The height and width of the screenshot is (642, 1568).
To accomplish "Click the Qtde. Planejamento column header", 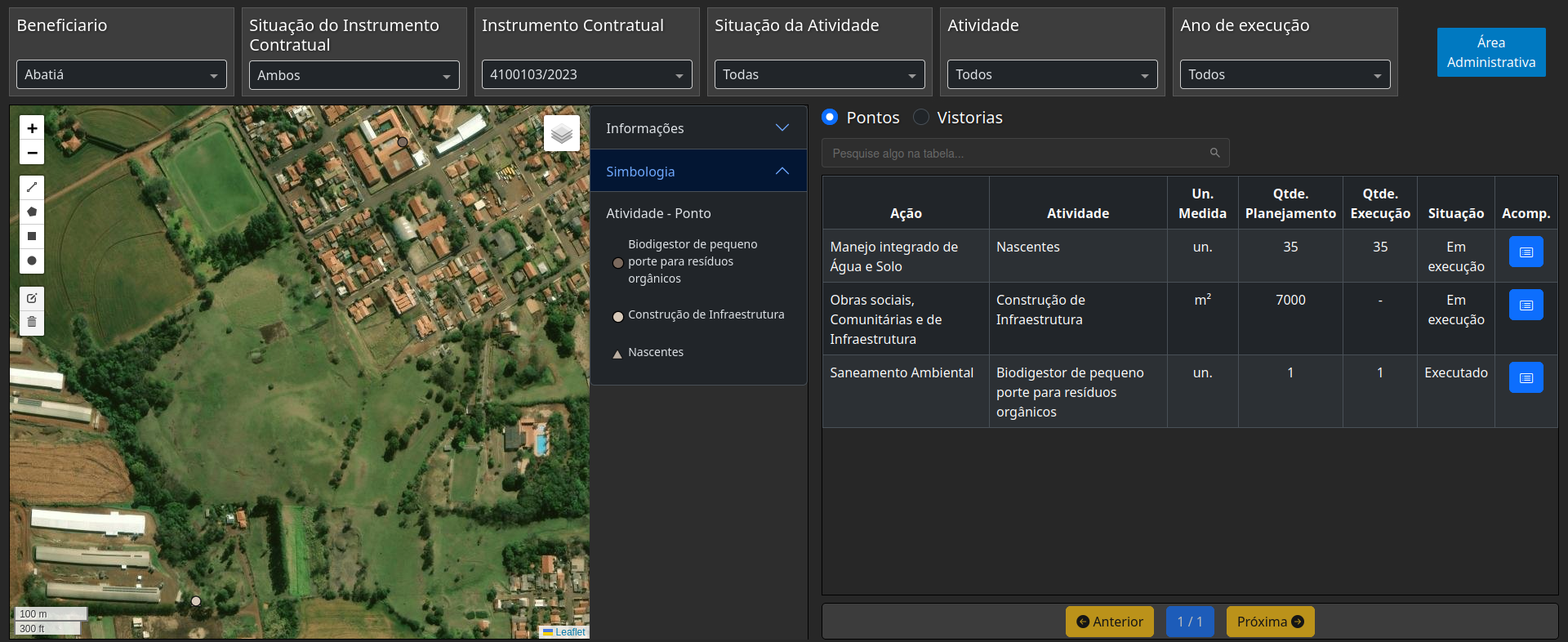I will tap(1290, 203).
